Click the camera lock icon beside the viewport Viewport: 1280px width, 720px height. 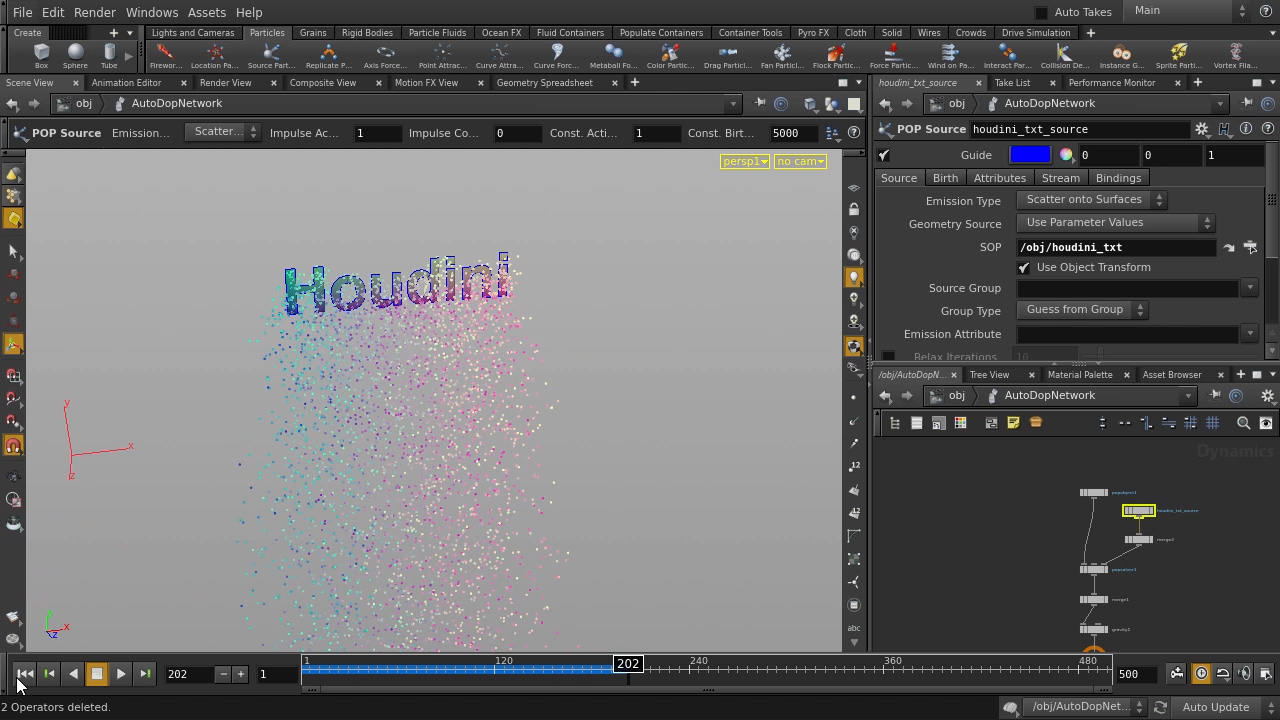853,209
